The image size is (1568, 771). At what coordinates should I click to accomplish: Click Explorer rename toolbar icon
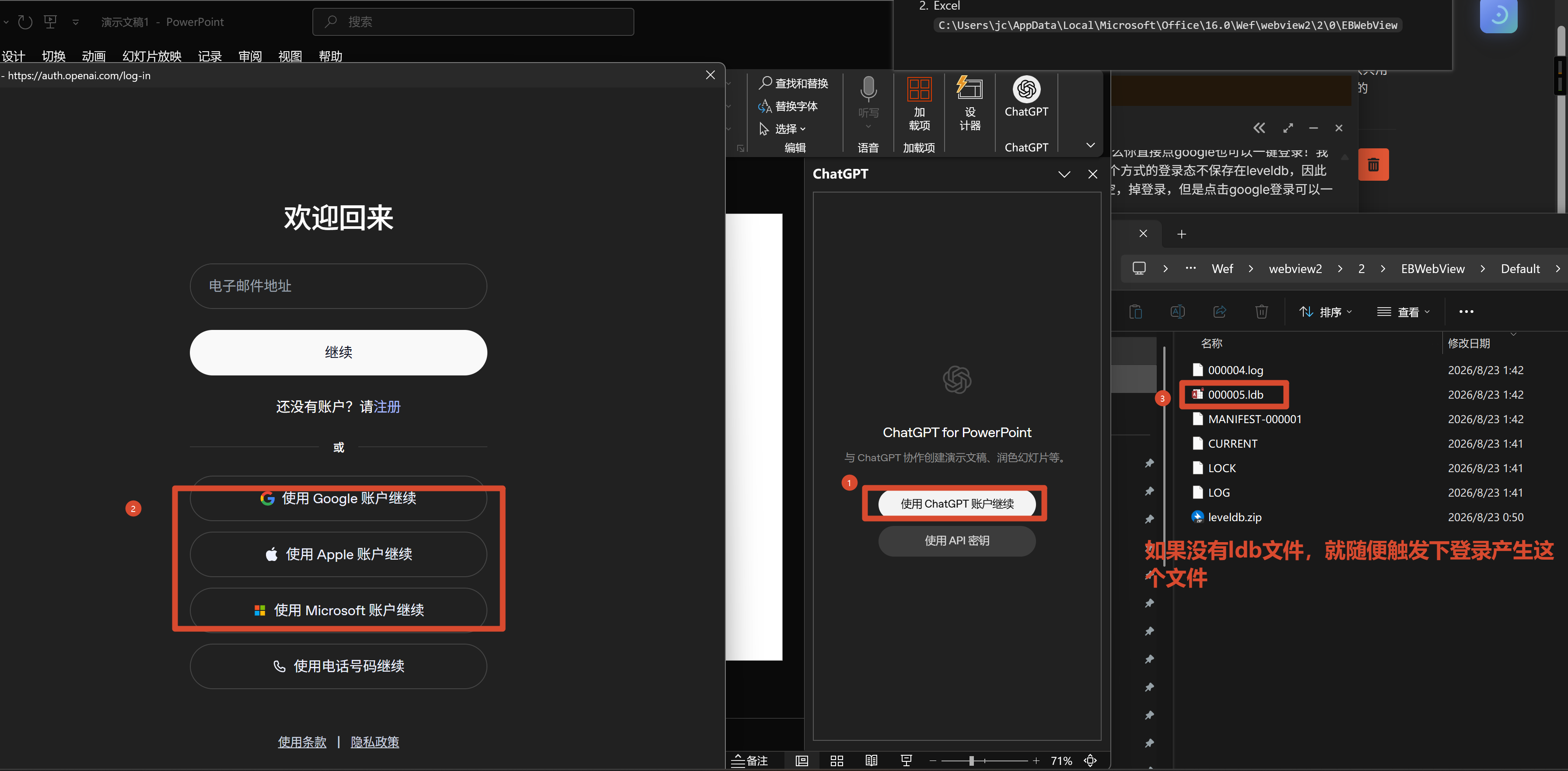[x=1177, y=312]
